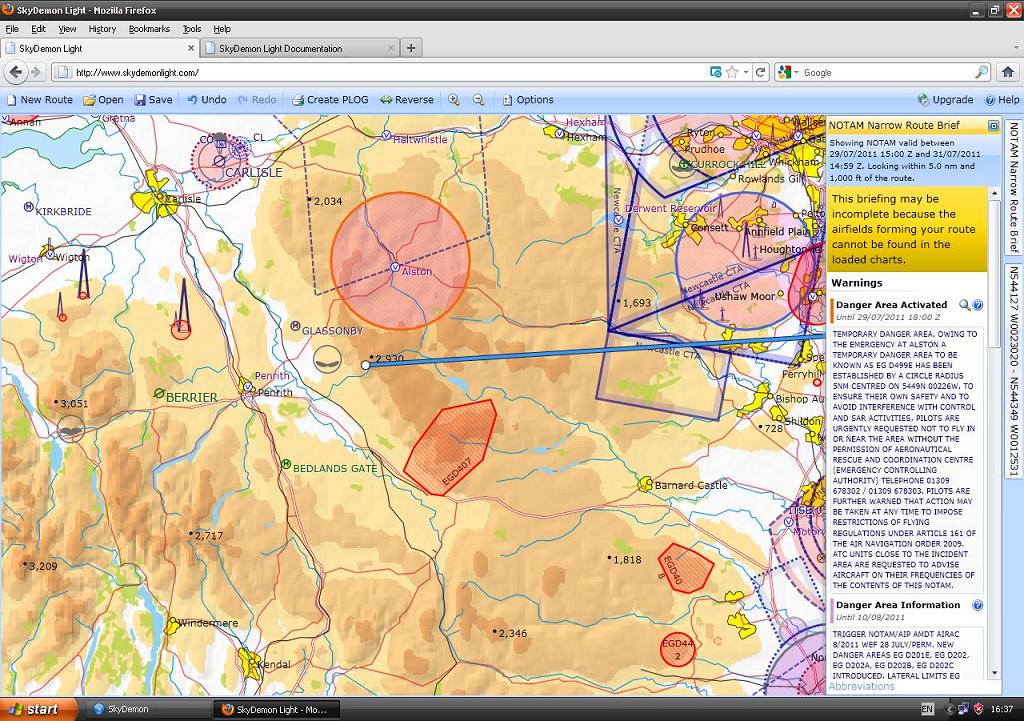The width and height of the screenshot is (1024, 721).
Task: Open the new tab plus button
Action: point(411,48)
